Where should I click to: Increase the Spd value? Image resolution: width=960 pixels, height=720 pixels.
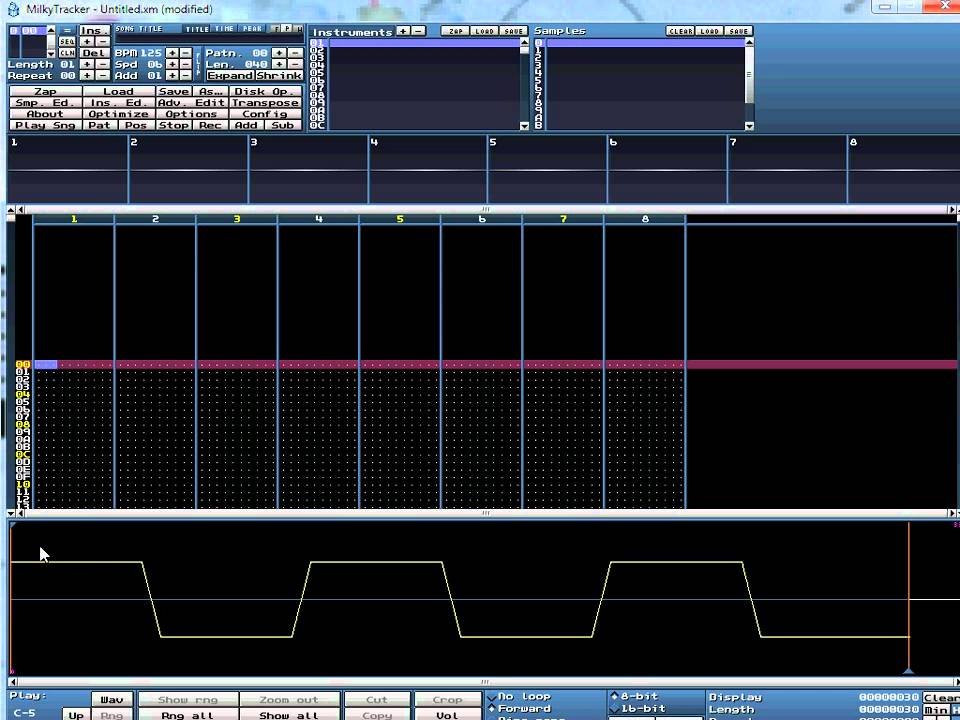coord(173,64)
